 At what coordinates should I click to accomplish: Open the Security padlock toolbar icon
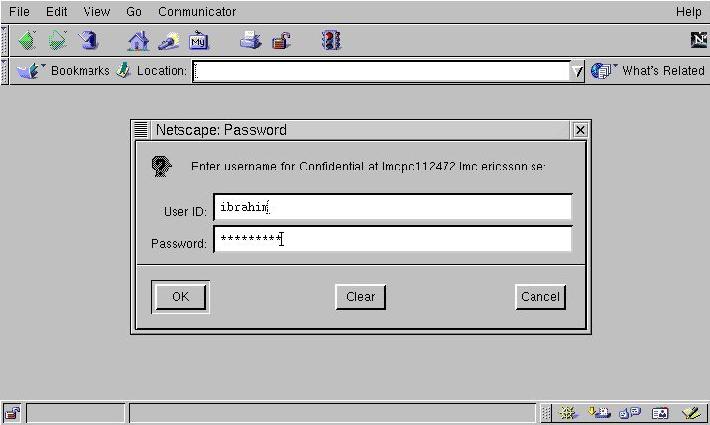(282, 41)
